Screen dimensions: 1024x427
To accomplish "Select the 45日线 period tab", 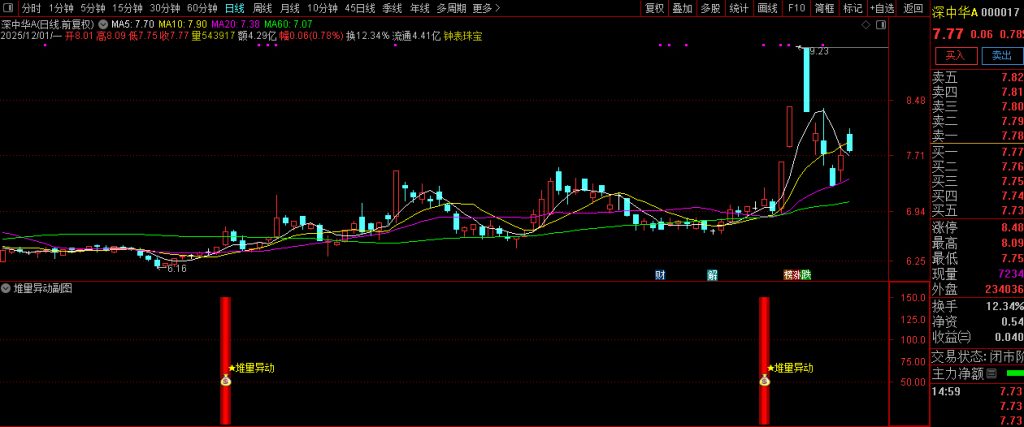I will point(360,8).
